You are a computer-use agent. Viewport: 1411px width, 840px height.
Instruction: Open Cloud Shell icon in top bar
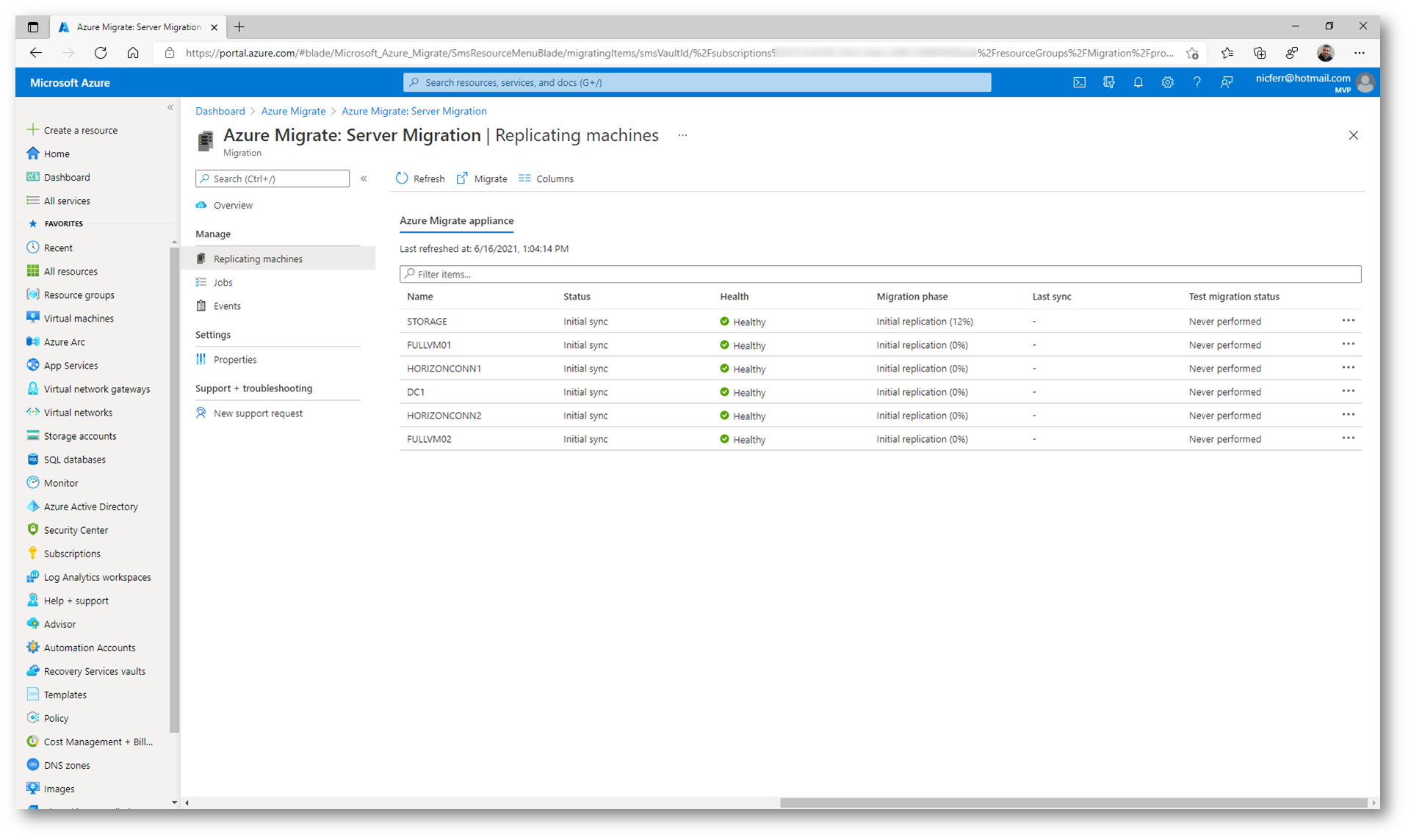click(1079, 82)
